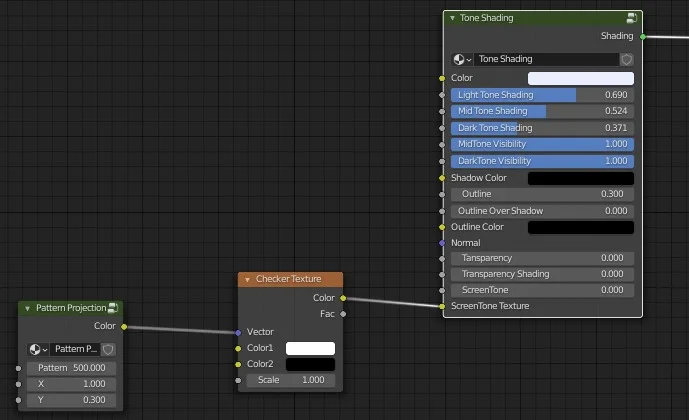Select the Checker Texture node header
This screenshot has width=689, height=420.
tap(290, 279)
